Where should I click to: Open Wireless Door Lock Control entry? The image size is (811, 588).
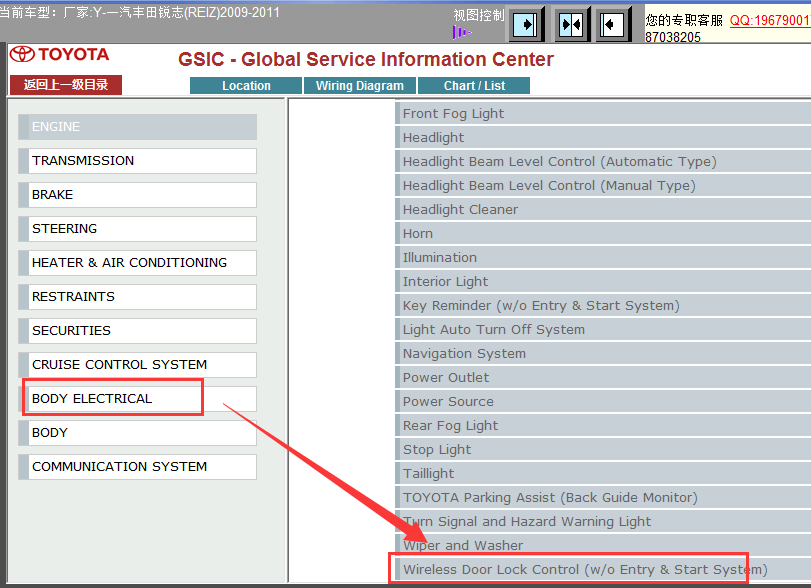click(603, 569)
